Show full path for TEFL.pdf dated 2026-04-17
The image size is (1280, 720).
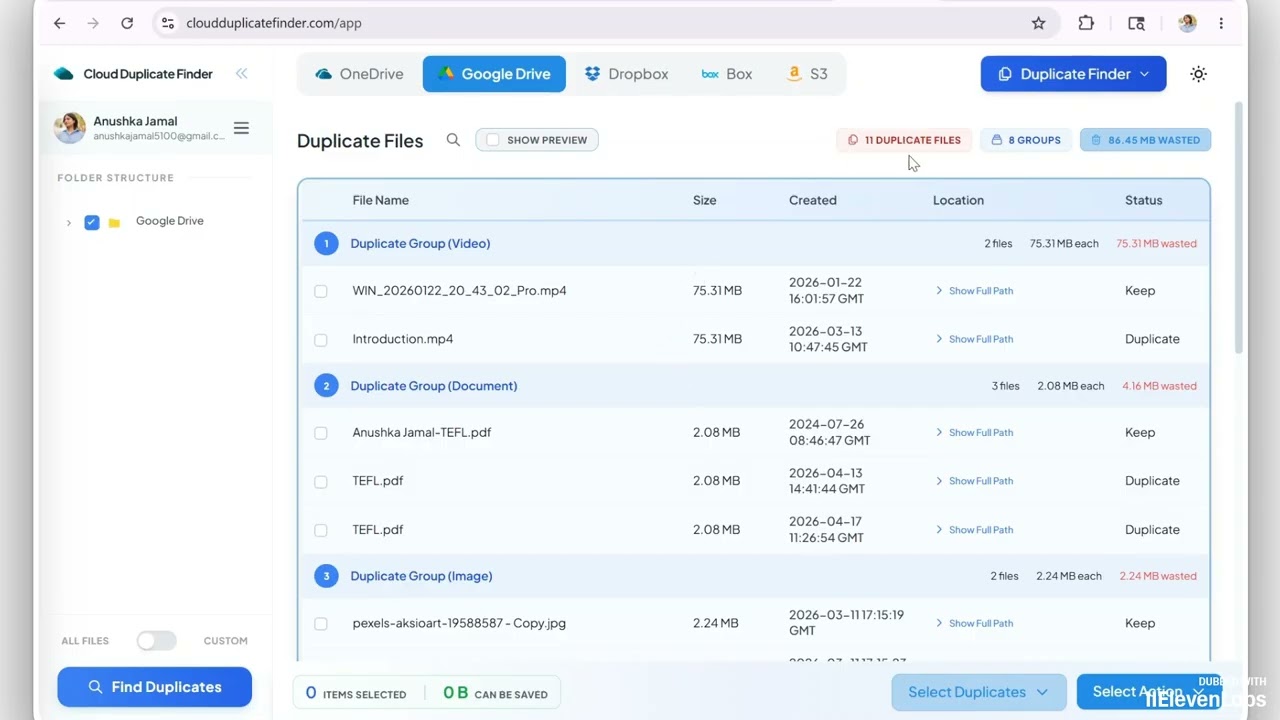coord(974,530)
